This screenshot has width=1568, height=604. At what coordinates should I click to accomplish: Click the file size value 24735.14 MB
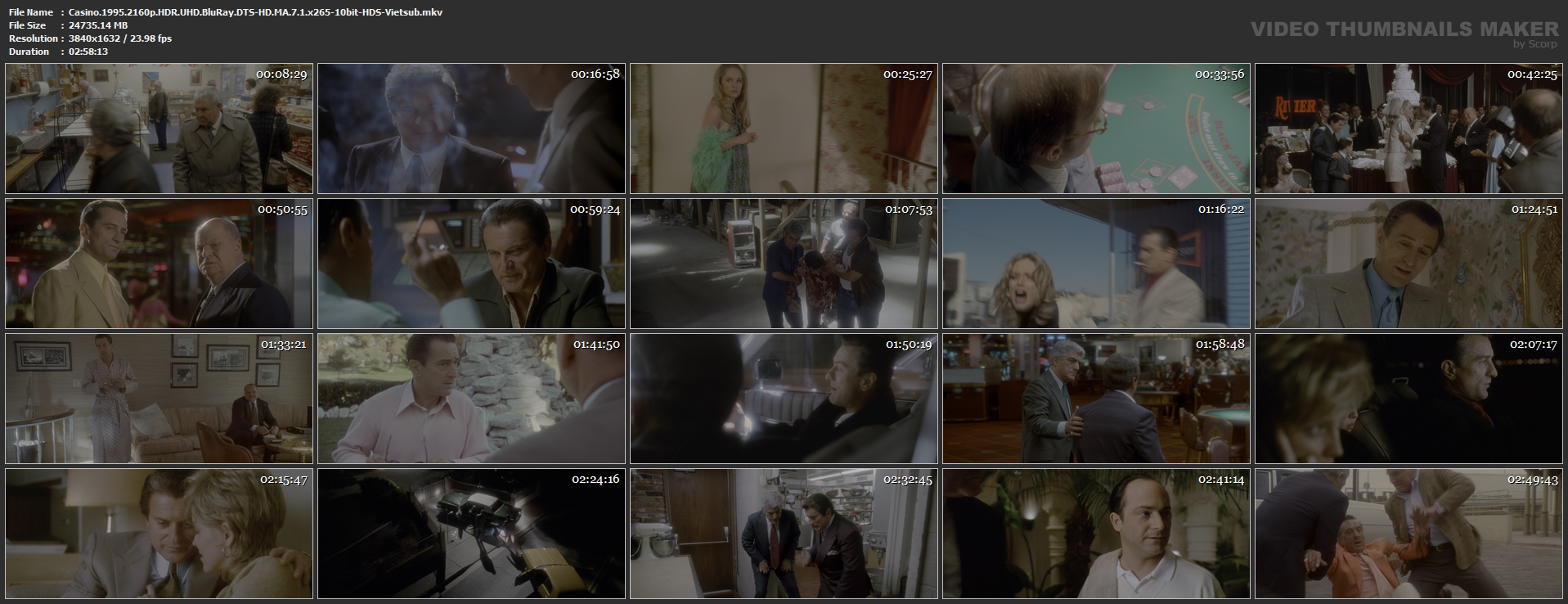(x=98, y=25)
